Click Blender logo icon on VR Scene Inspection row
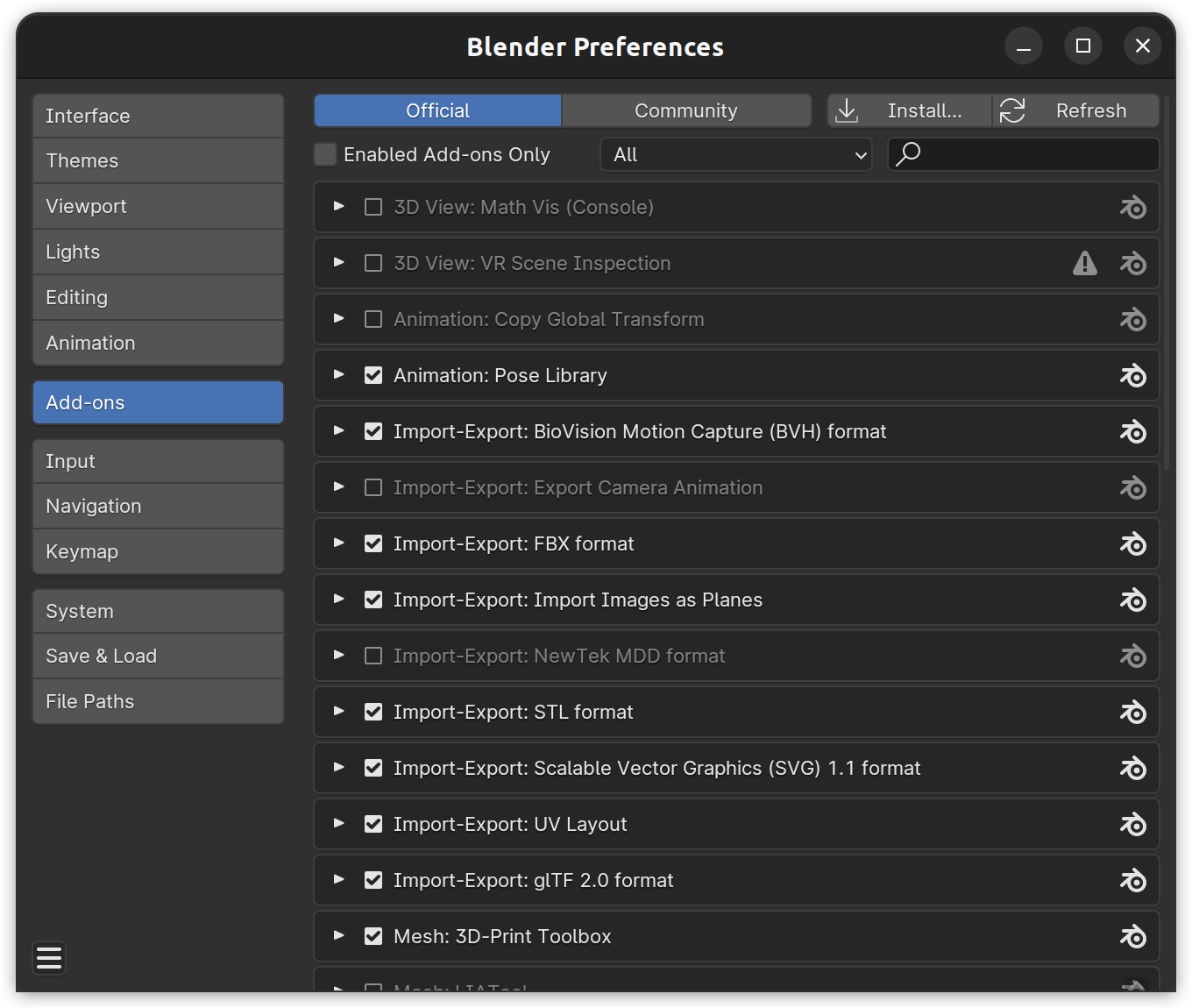 tap(1132, 264)
